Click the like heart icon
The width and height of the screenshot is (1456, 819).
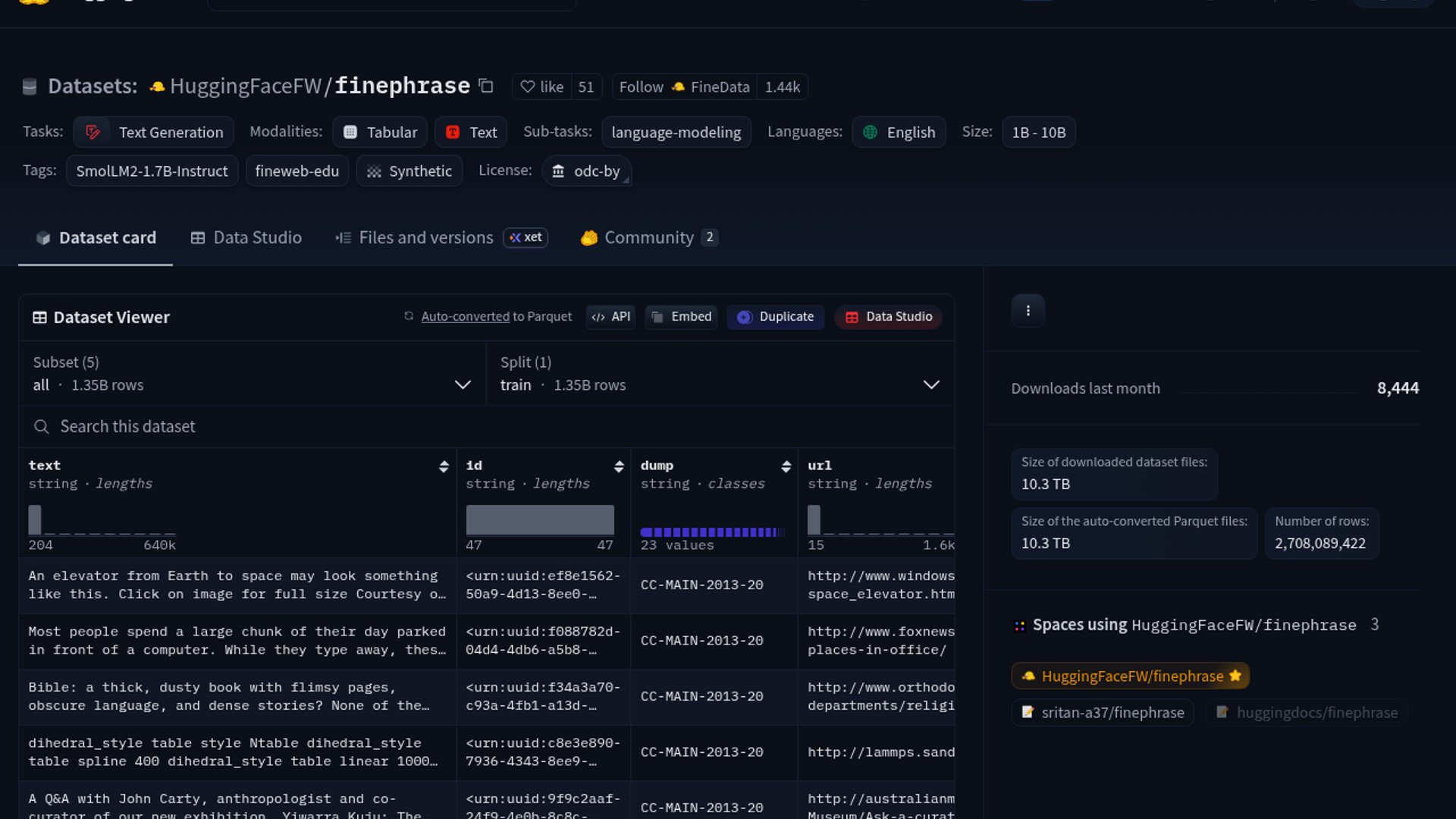tap(528, 87)
